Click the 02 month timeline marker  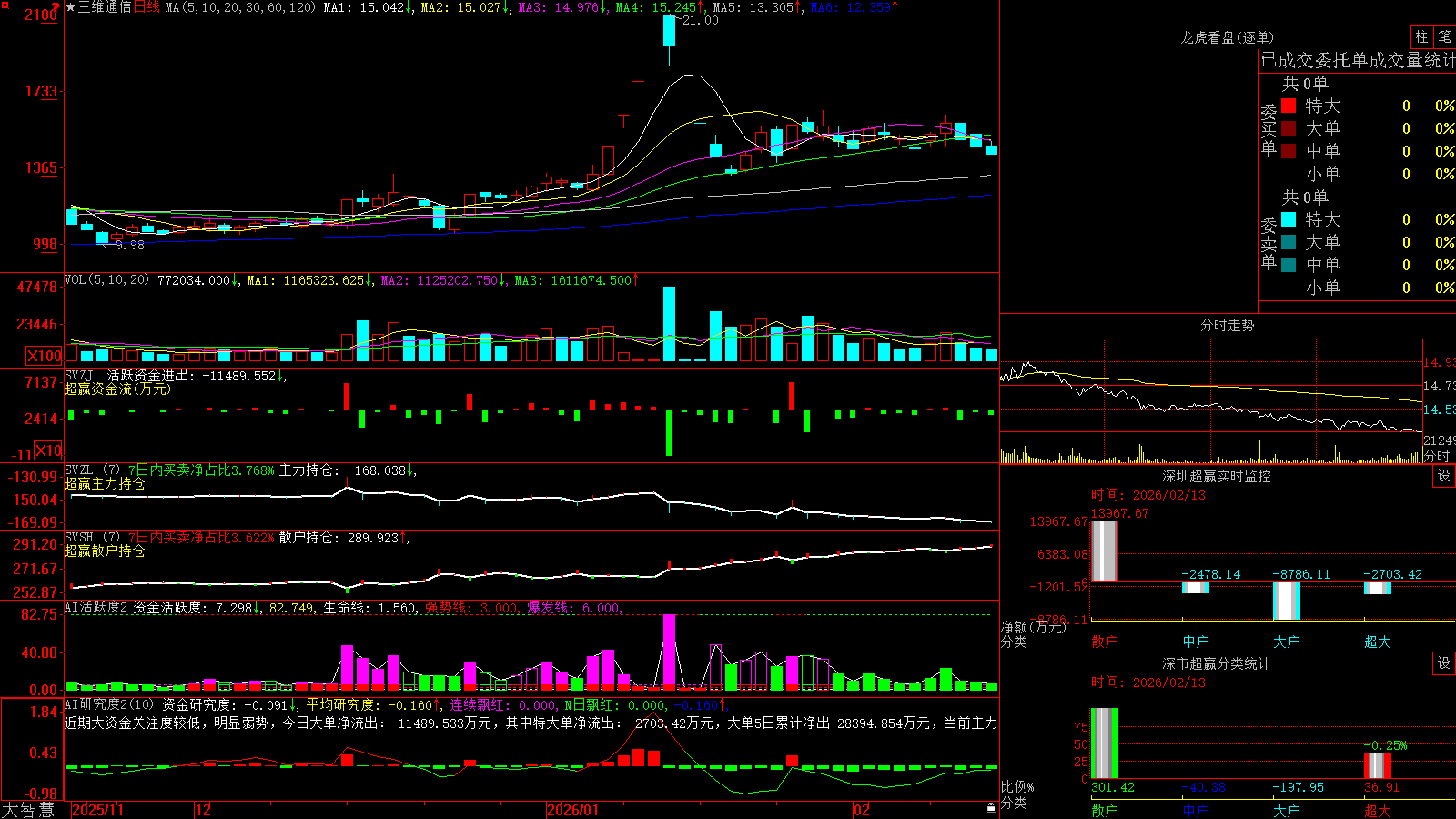(862, 810)
